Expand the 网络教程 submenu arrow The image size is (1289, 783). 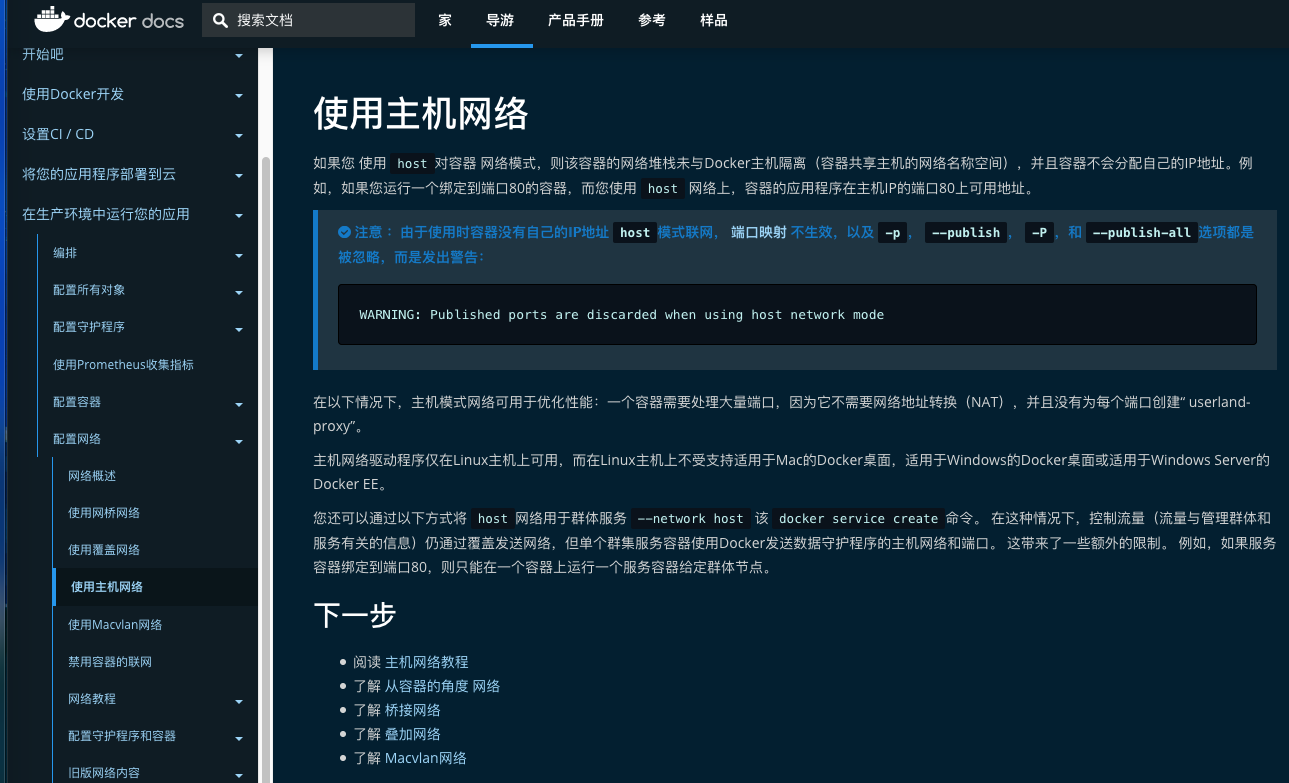pyautogui.click(x=239, y=702)
